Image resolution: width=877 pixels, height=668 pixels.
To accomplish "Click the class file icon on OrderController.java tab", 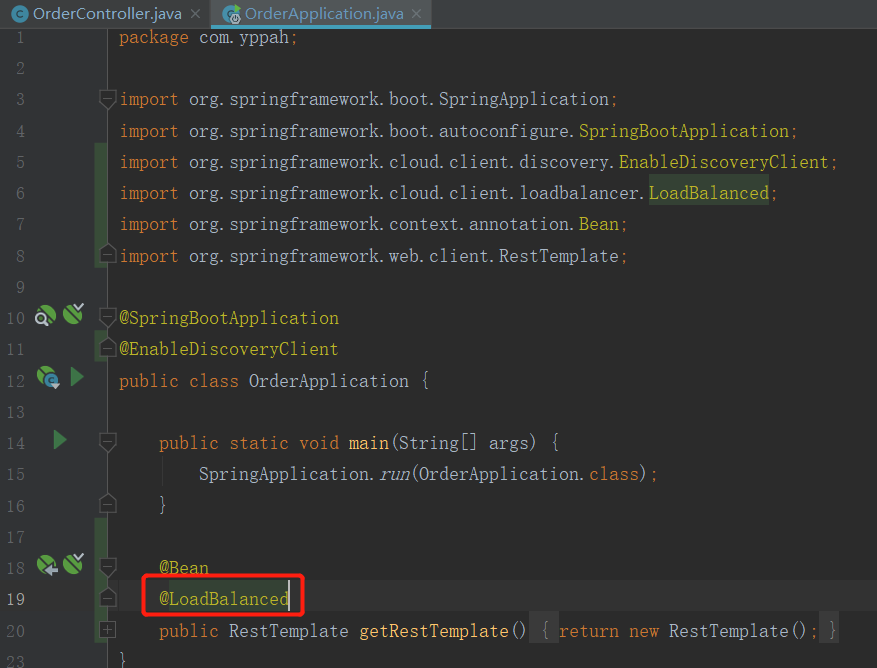I will (20, 14).
